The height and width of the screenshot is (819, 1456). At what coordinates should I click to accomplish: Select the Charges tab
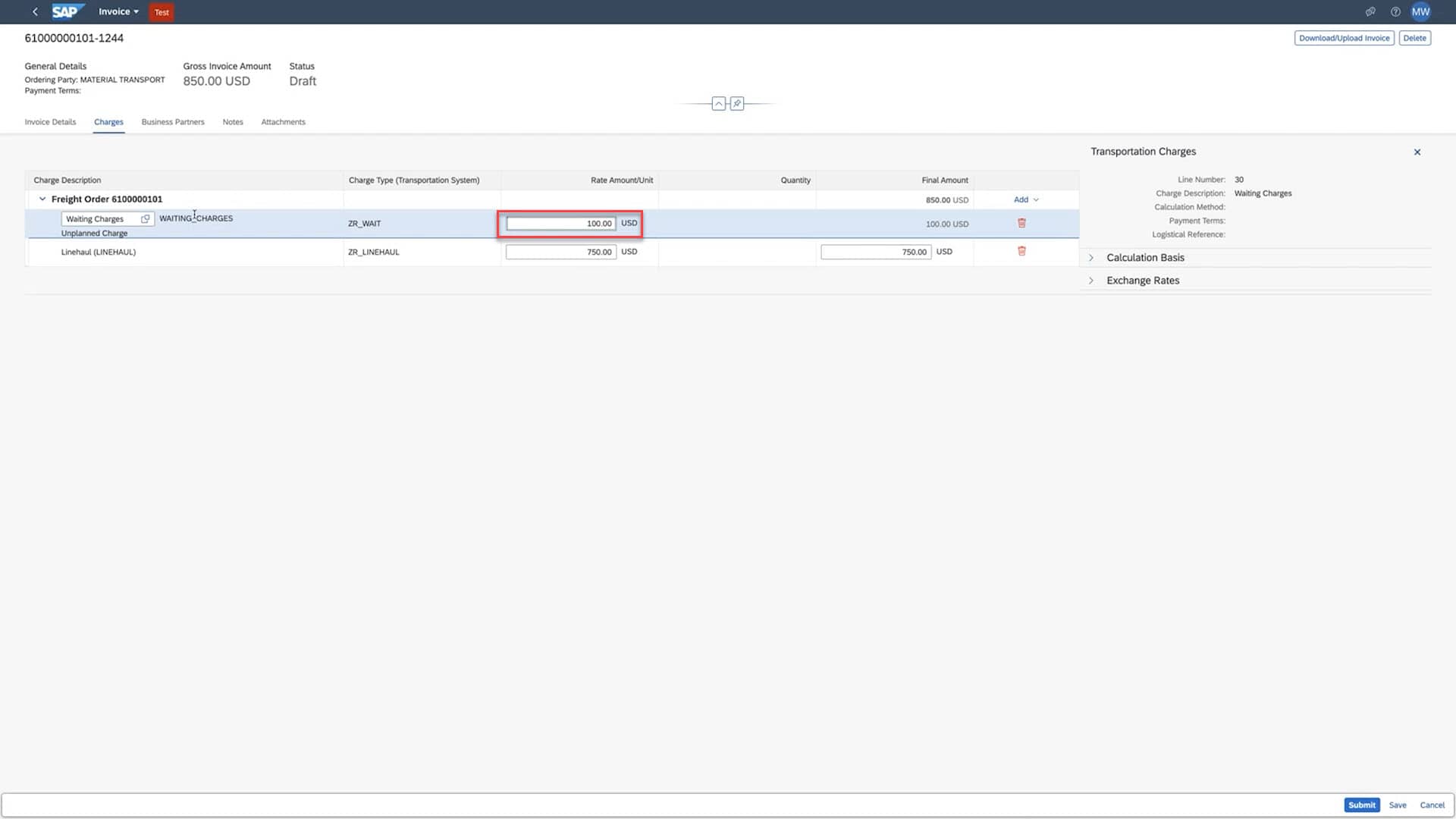pos(108,122)
